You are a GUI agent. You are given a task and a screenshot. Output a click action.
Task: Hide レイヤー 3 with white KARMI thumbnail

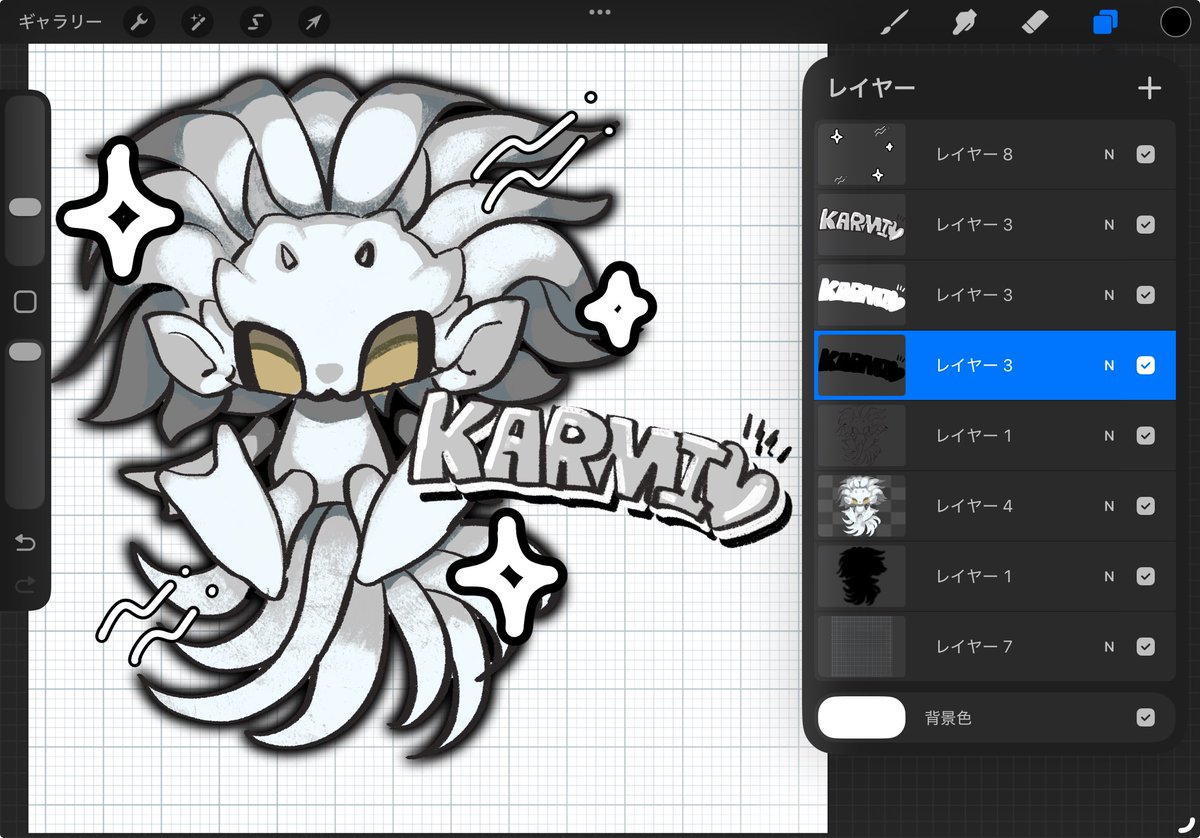(1146, 295)
